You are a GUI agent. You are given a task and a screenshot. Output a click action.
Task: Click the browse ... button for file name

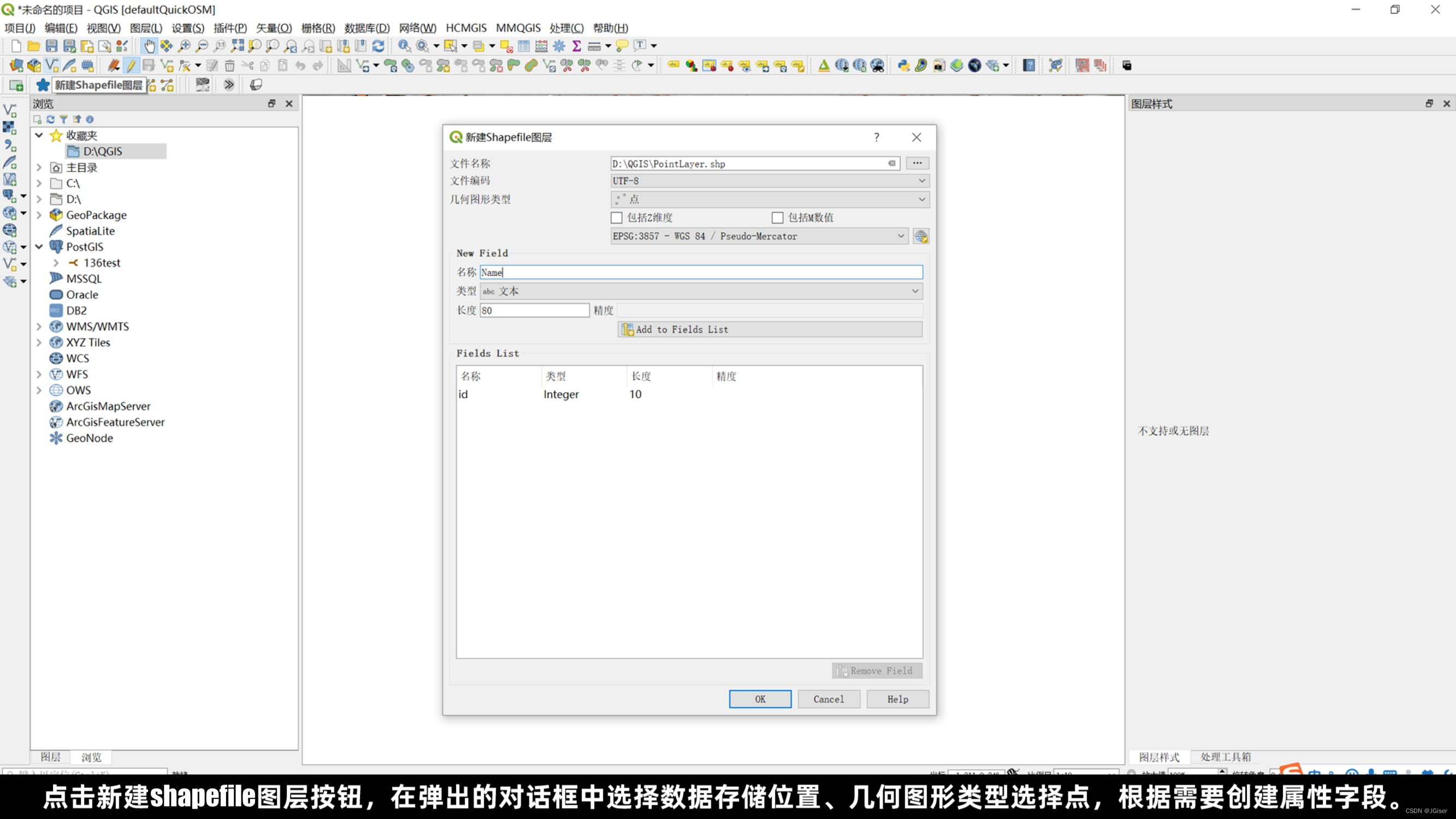(x=917, y=163)
